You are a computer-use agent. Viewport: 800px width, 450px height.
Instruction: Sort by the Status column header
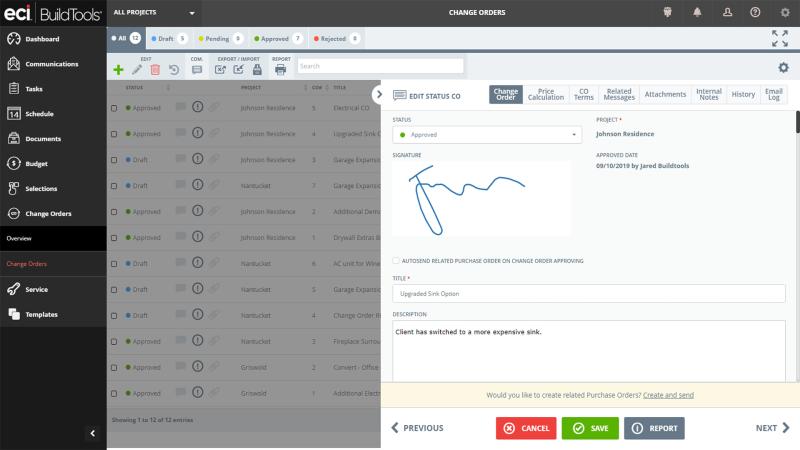coord(134,88)
